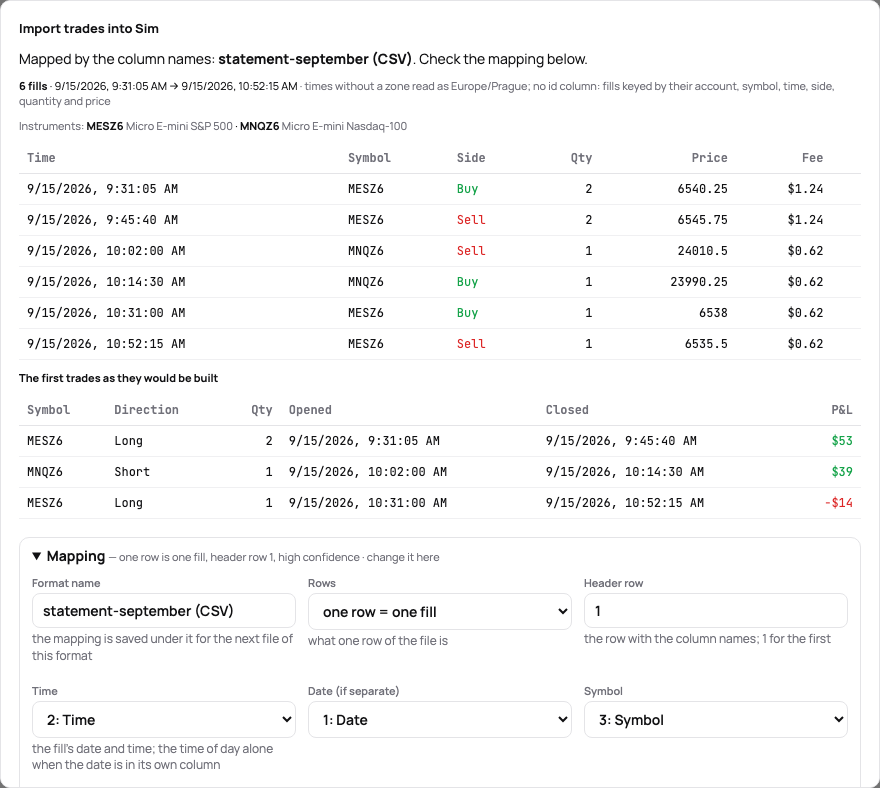Click the 'Import trades into Sim' title
Image resolution: width=880 pixels, height=788 pixels.
click(x=89, y=29)
